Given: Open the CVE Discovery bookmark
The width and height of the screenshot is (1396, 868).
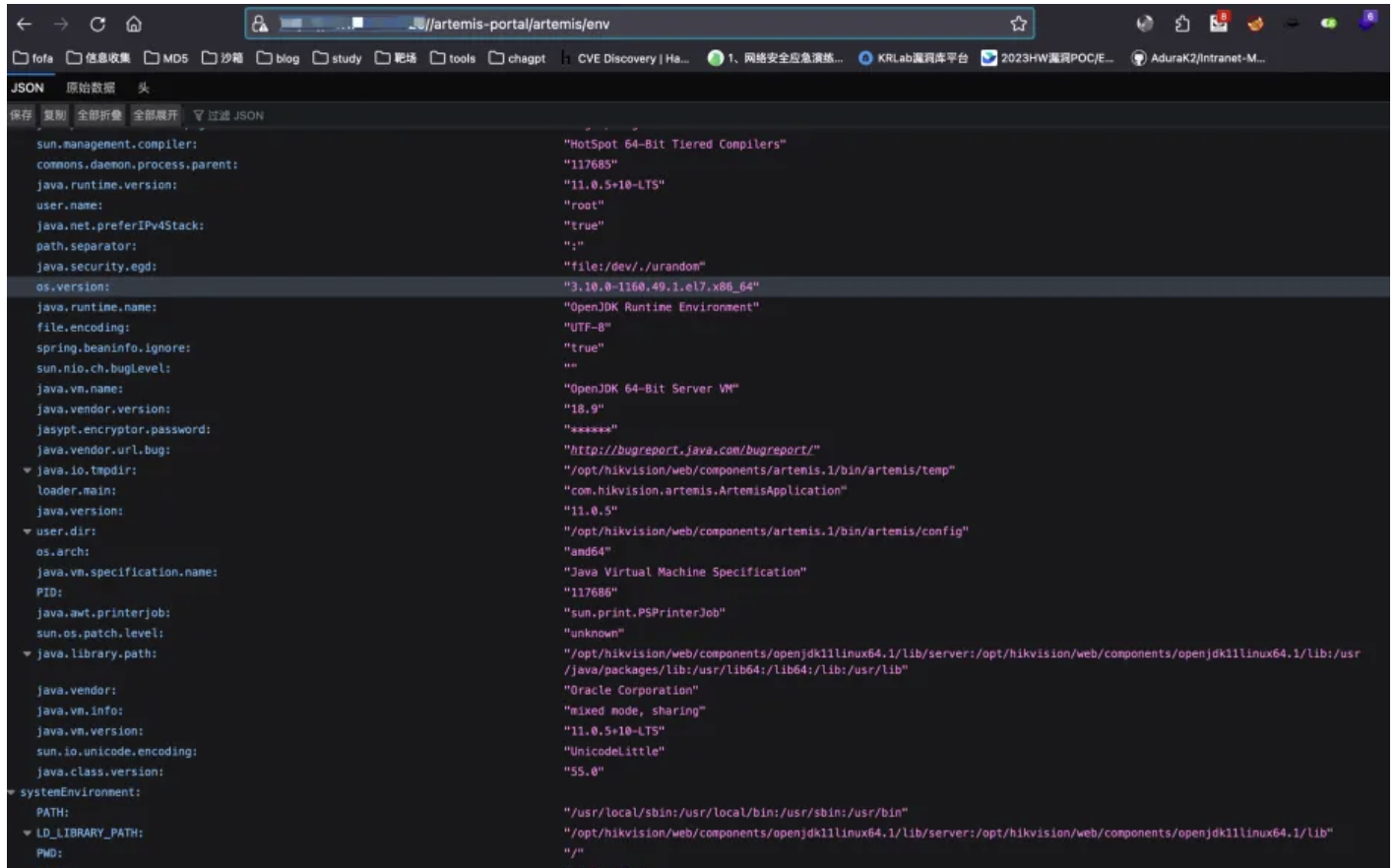Looking at the screenshot, I should point(625,58).
